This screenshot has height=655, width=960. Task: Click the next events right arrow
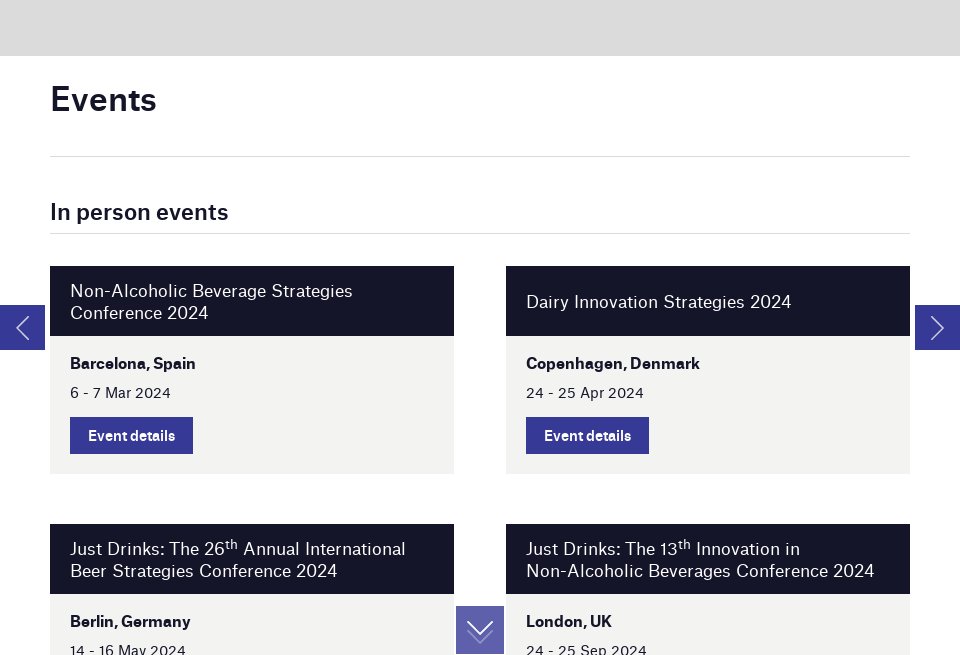[937, 328]
